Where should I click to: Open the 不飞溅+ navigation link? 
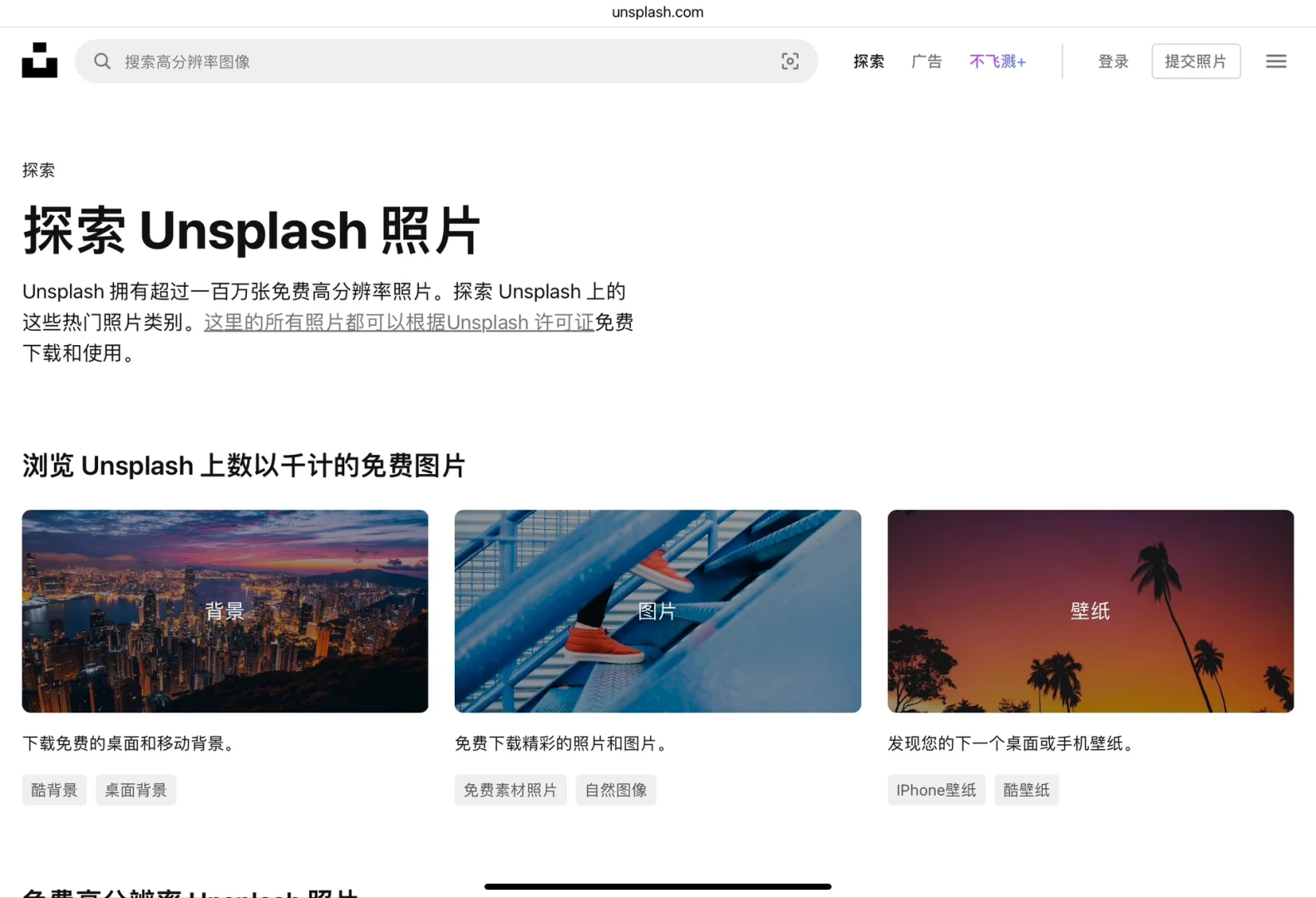pos(998,62)
